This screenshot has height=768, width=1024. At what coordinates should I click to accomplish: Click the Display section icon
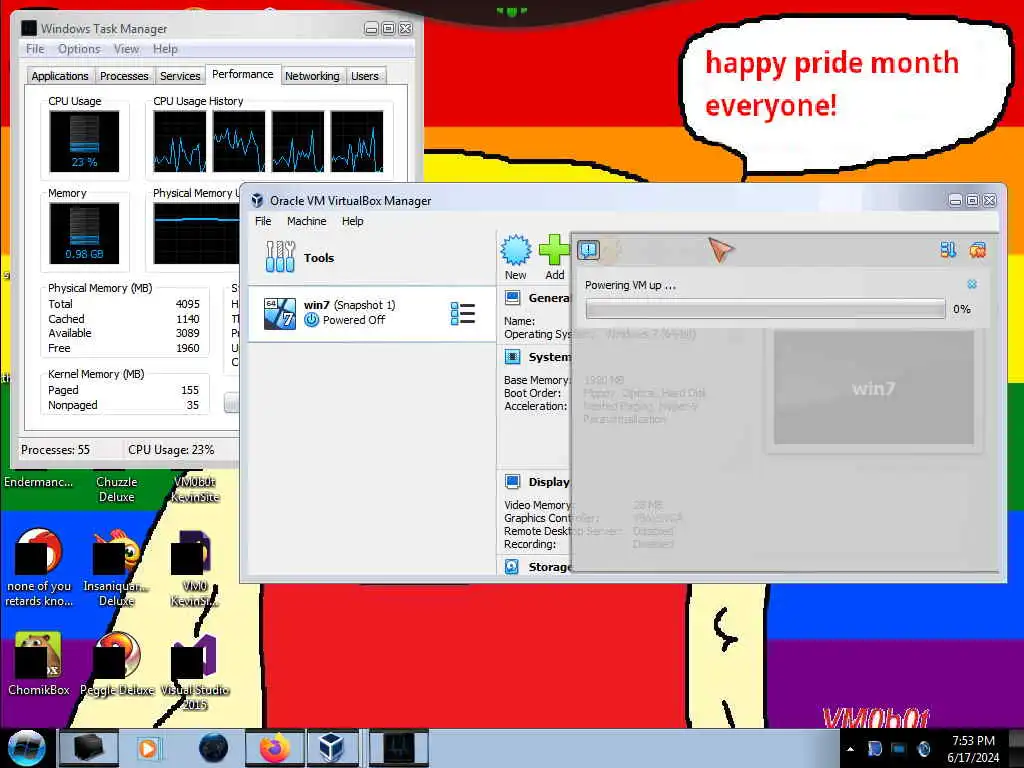click(513, 482)
